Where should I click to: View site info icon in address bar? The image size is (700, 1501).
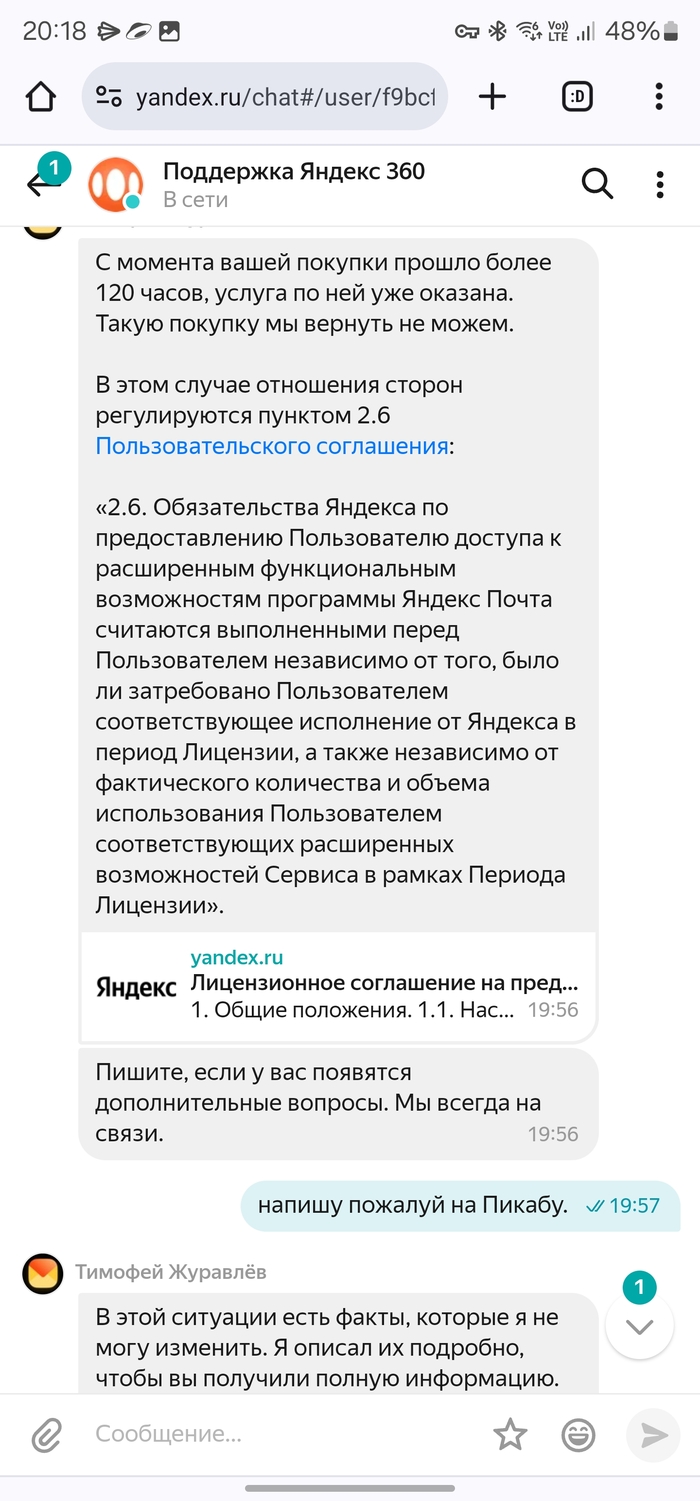pos(108,97)
